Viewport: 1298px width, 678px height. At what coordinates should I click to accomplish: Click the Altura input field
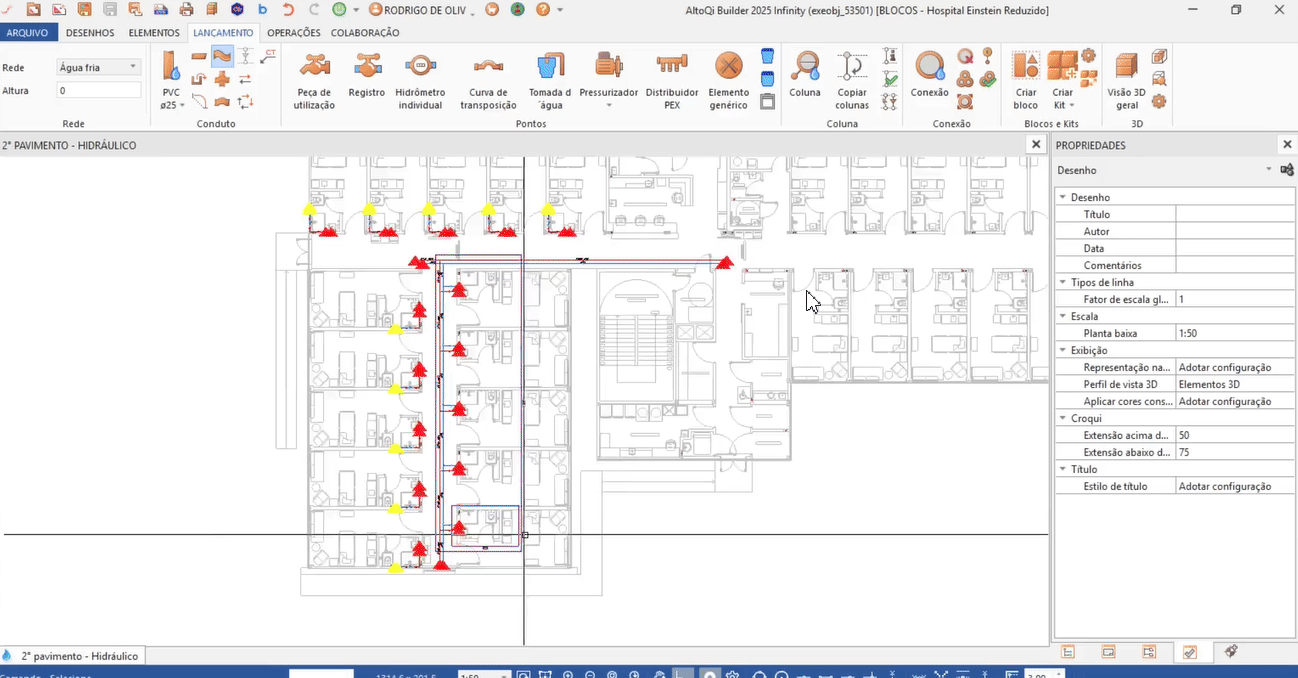click(98, 91)
